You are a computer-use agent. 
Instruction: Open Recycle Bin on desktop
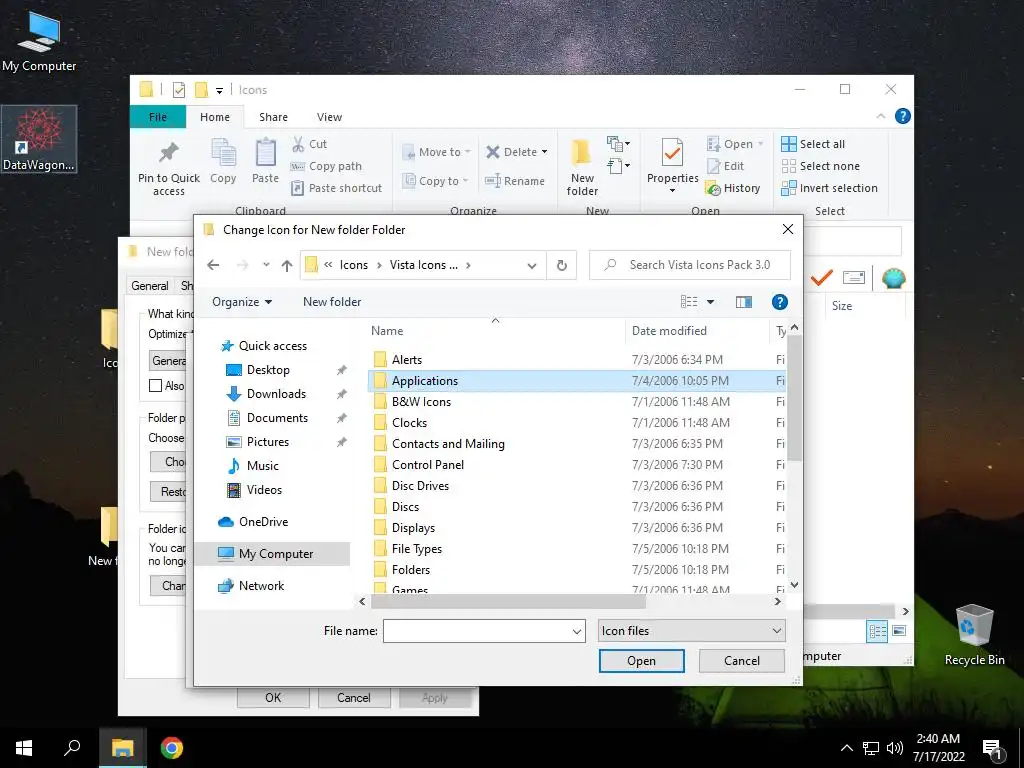pyautogui.click(x=974, y=634)
